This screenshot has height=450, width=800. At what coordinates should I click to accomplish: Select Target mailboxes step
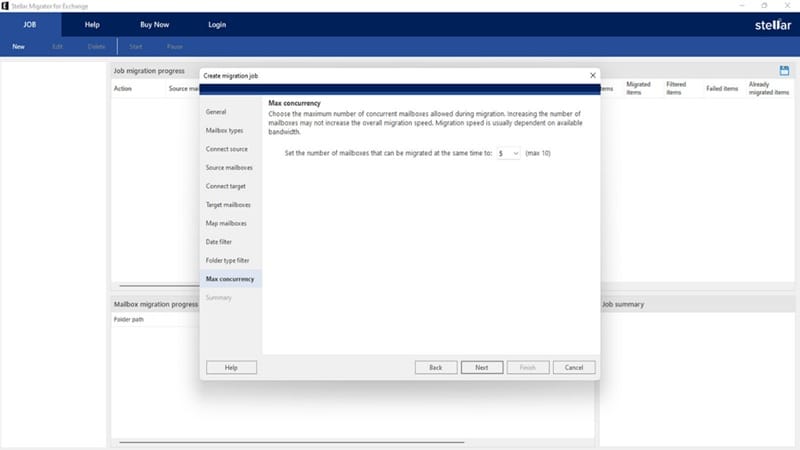231,205
